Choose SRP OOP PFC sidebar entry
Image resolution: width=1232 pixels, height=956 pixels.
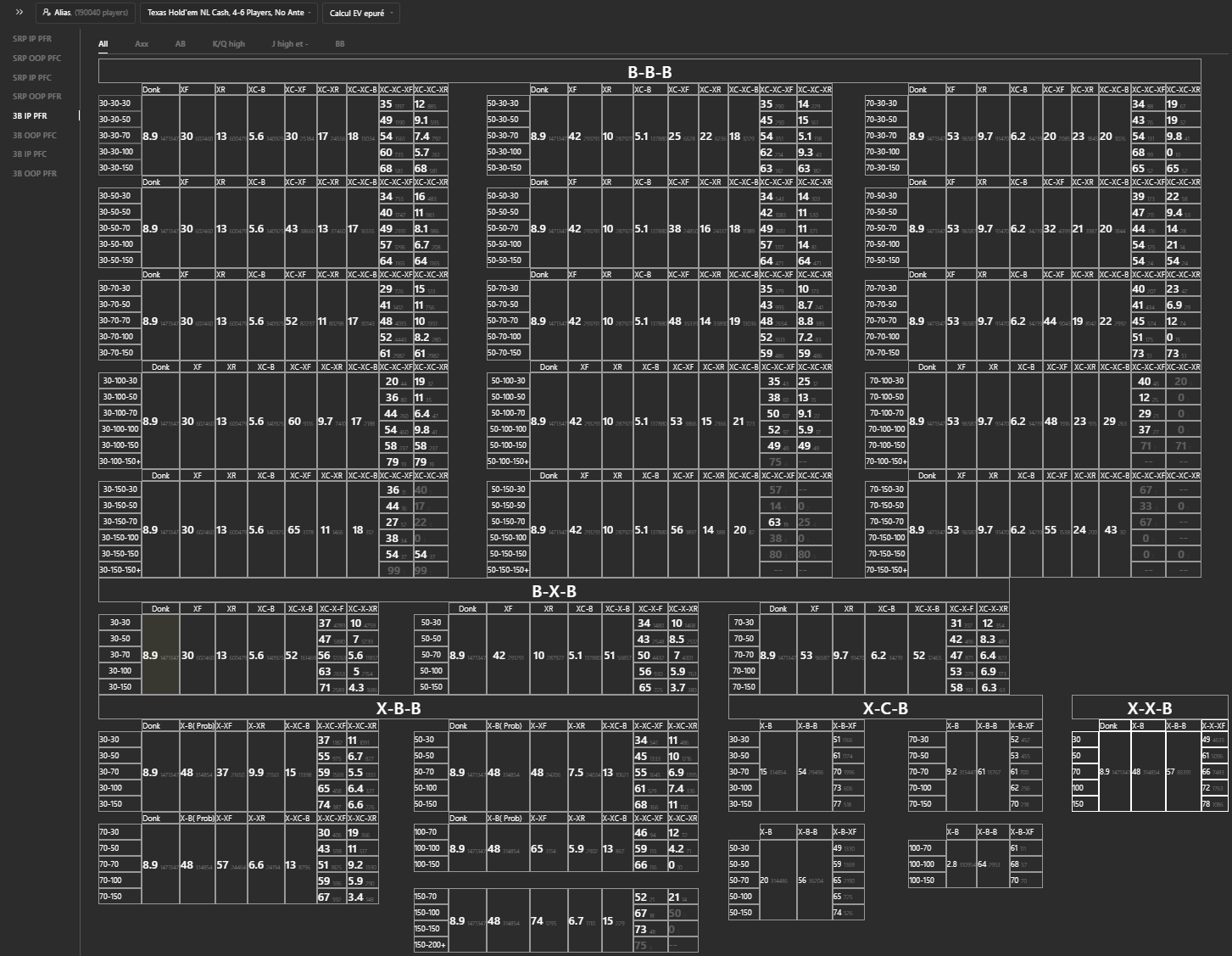coord(36,59)
